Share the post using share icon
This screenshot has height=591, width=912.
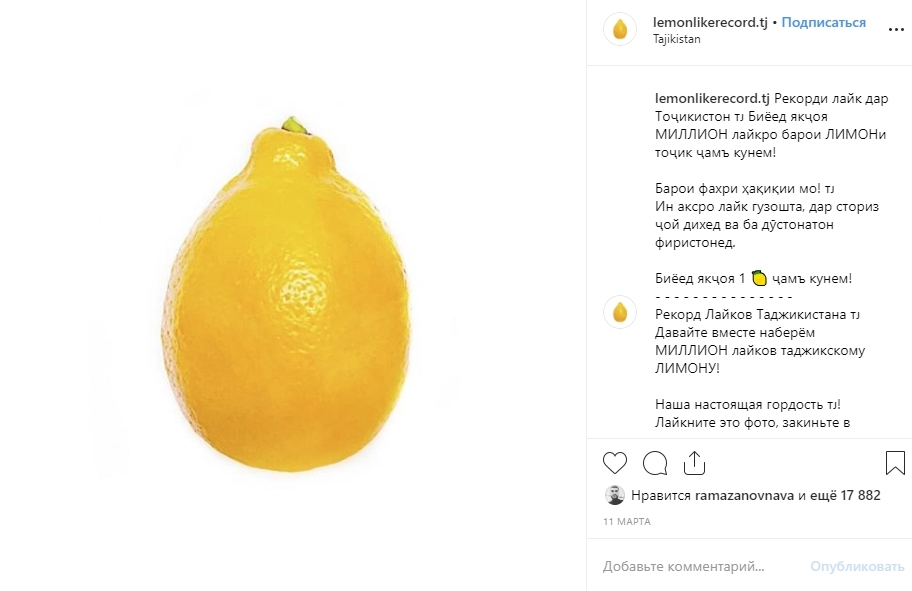695,463
